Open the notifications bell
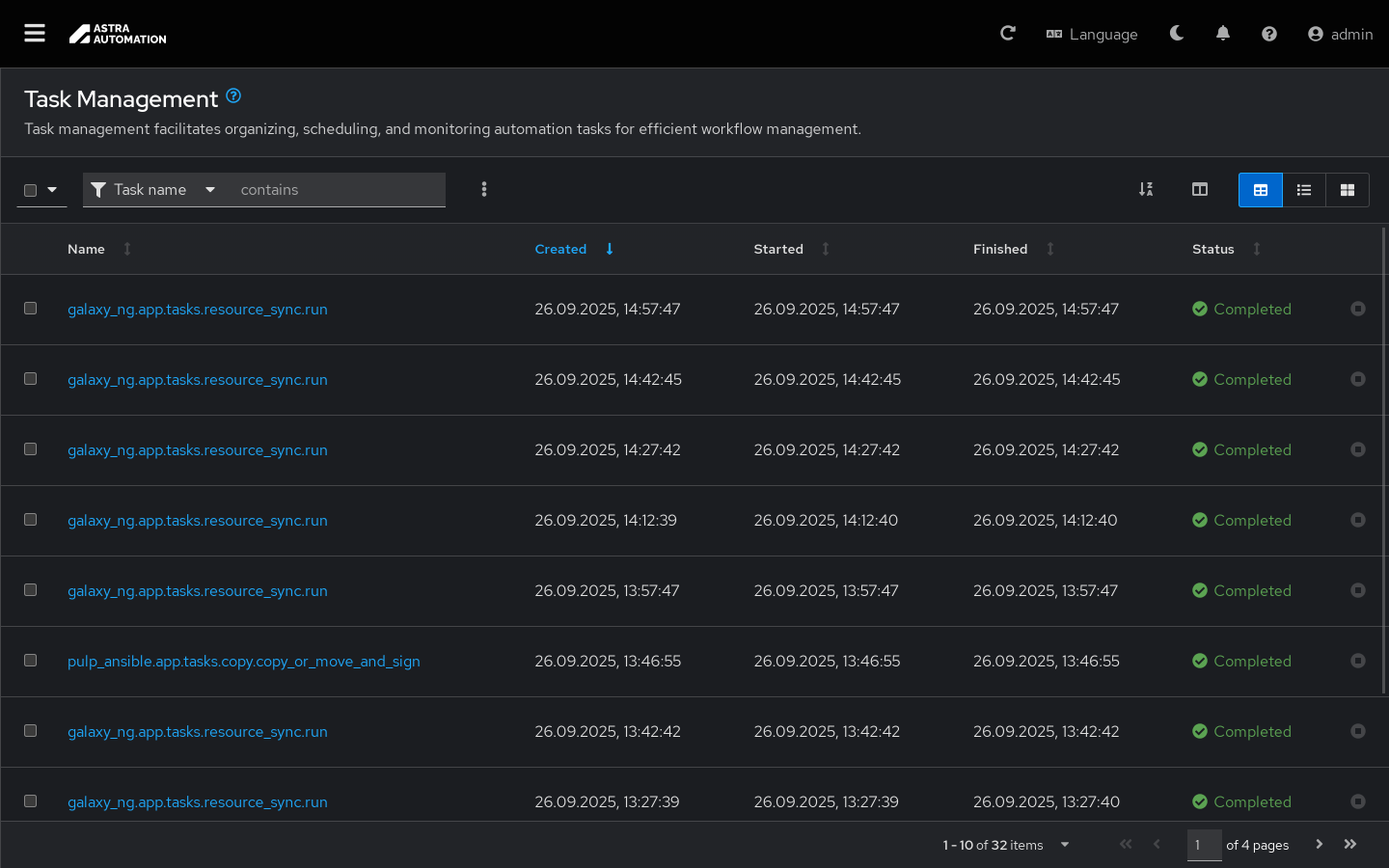This screenshot has width=1389, height=868. [1222, 34]
